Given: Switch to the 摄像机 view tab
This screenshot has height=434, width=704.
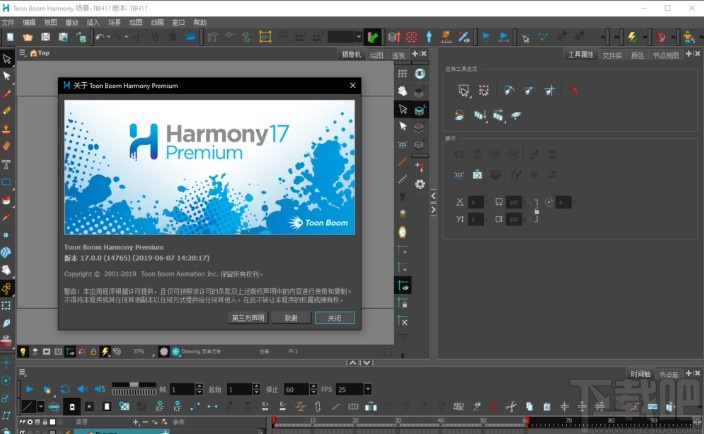Looking at the screenshot, I should click(x=351, y=55).
